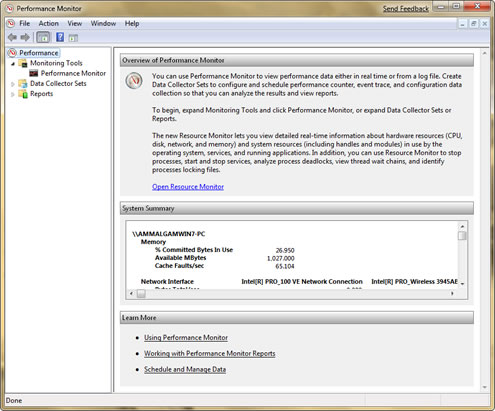Click Intel PRO_100 VE Network Connection column
Screen dimensions: 495x411
click(302, 281)
